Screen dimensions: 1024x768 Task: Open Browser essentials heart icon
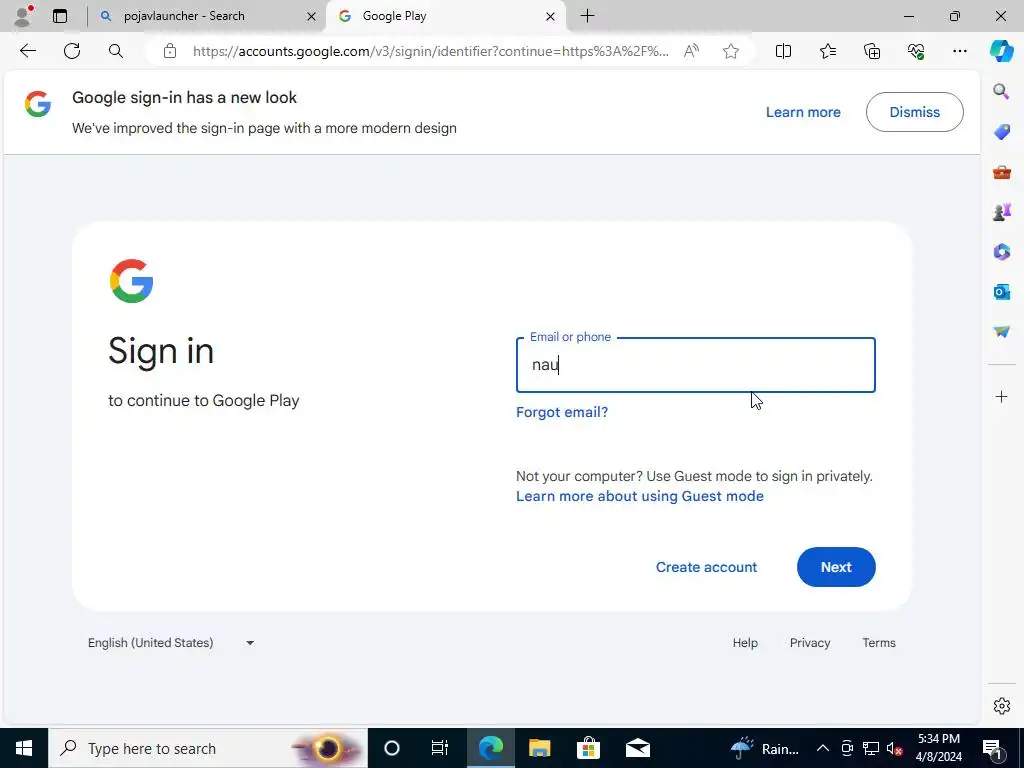pos(916,51)
